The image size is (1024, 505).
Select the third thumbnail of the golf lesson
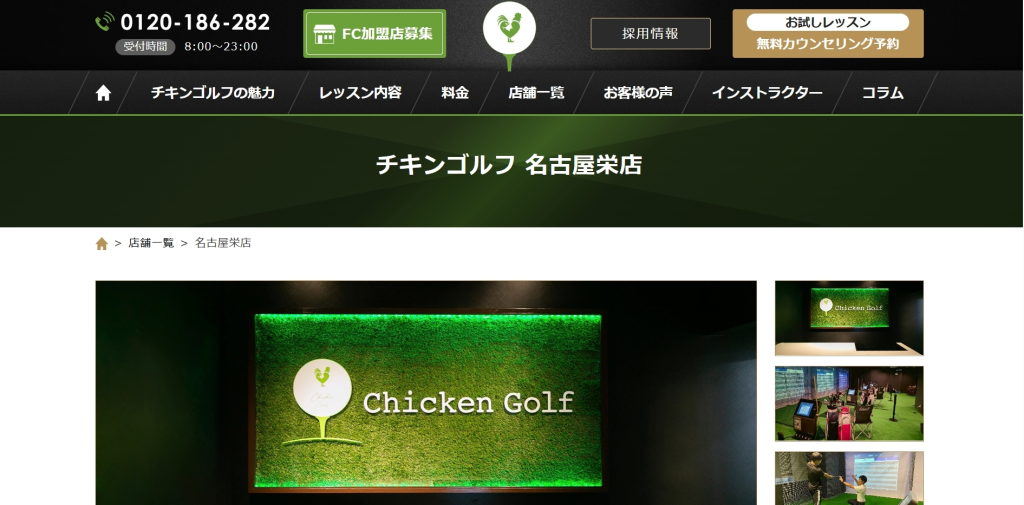(x=849, y=478)
